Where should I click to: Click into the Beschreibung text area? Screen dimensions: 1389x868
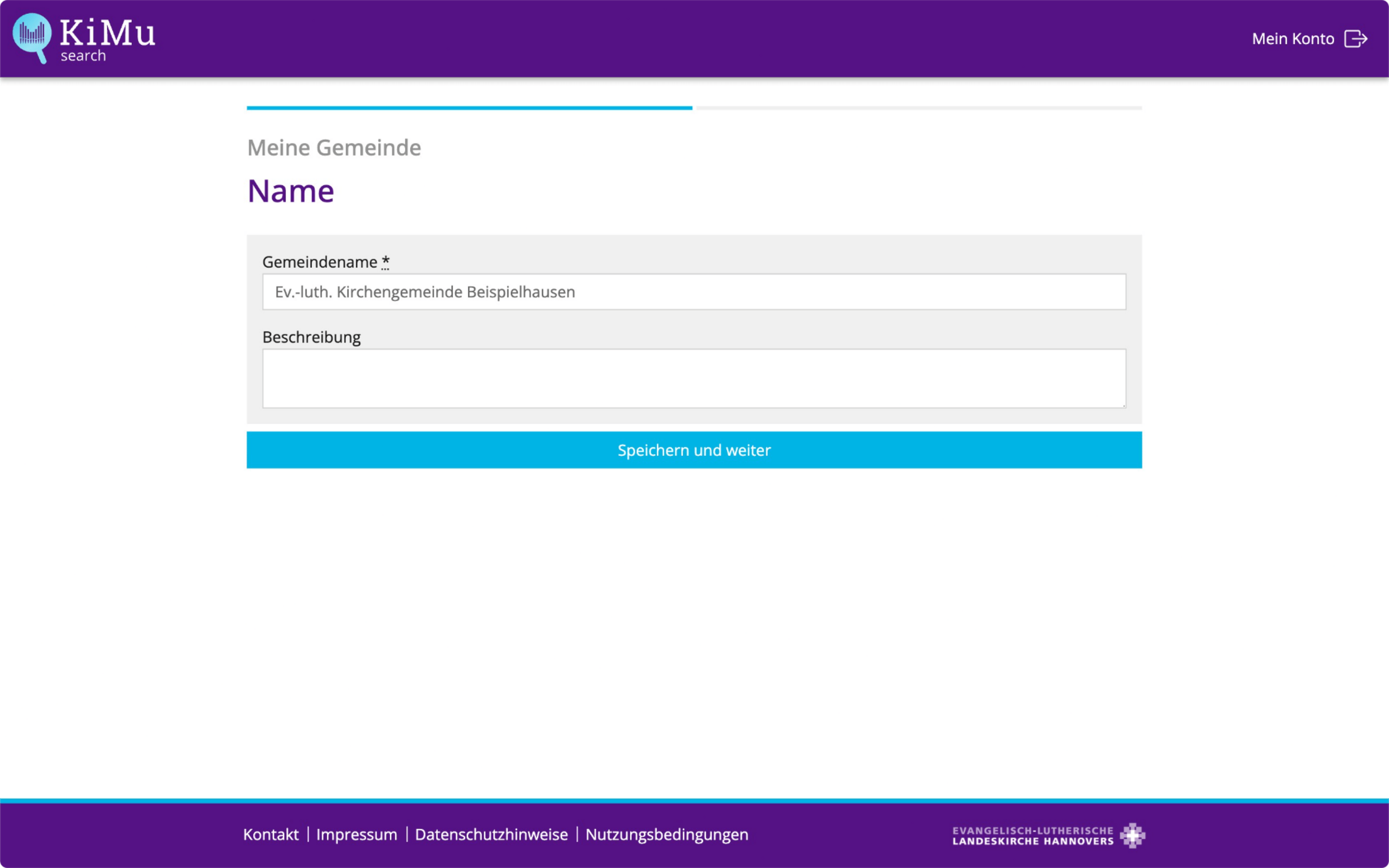point(694,378)
